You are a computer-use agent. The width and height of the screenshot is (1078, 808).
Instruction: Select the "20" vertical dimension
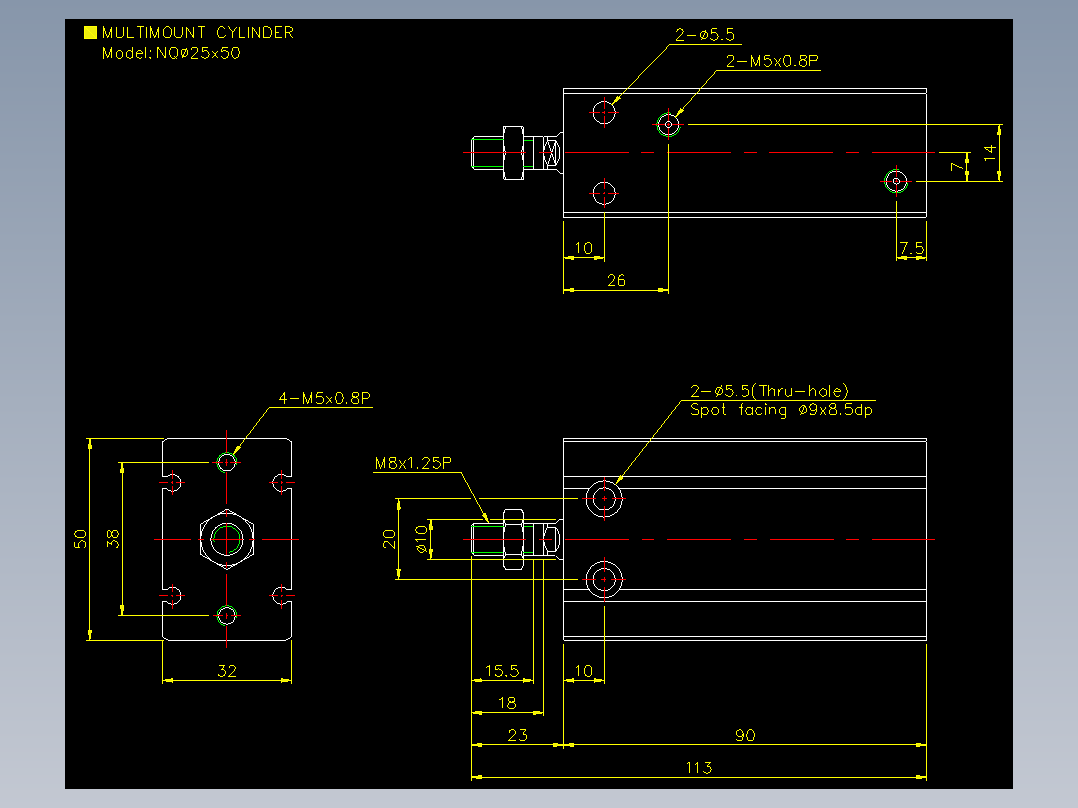pos(389,538)
